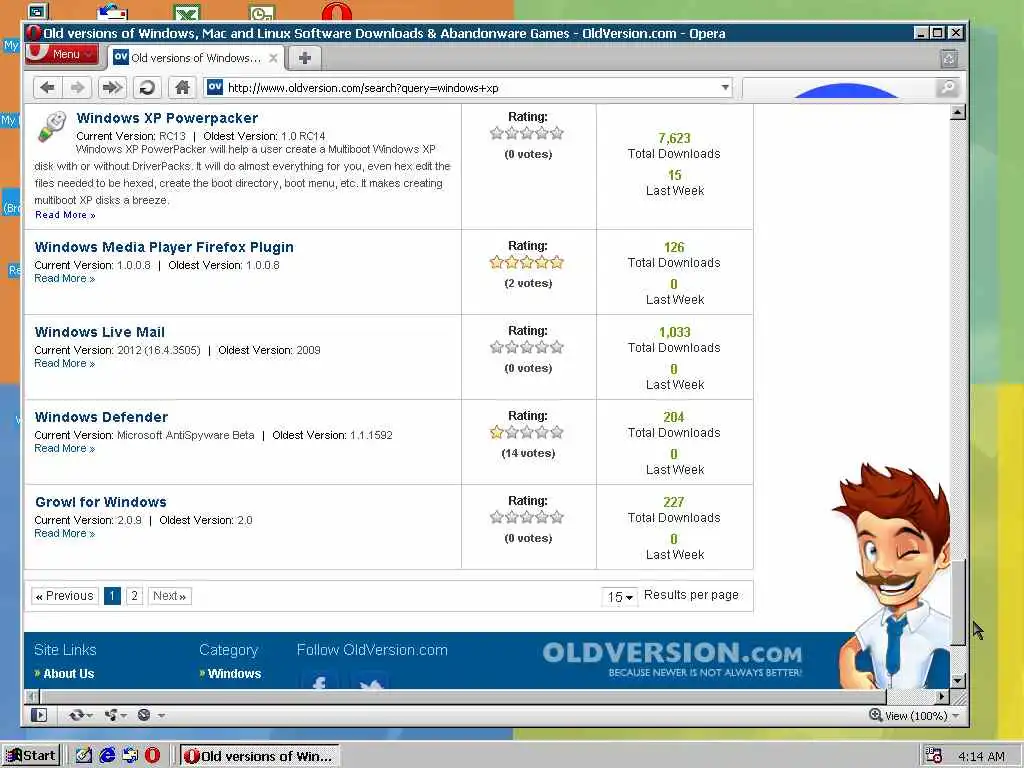Launch Opera from the quick launch bar
This screenshot has width=1024, height=768.
click(152, 756)
